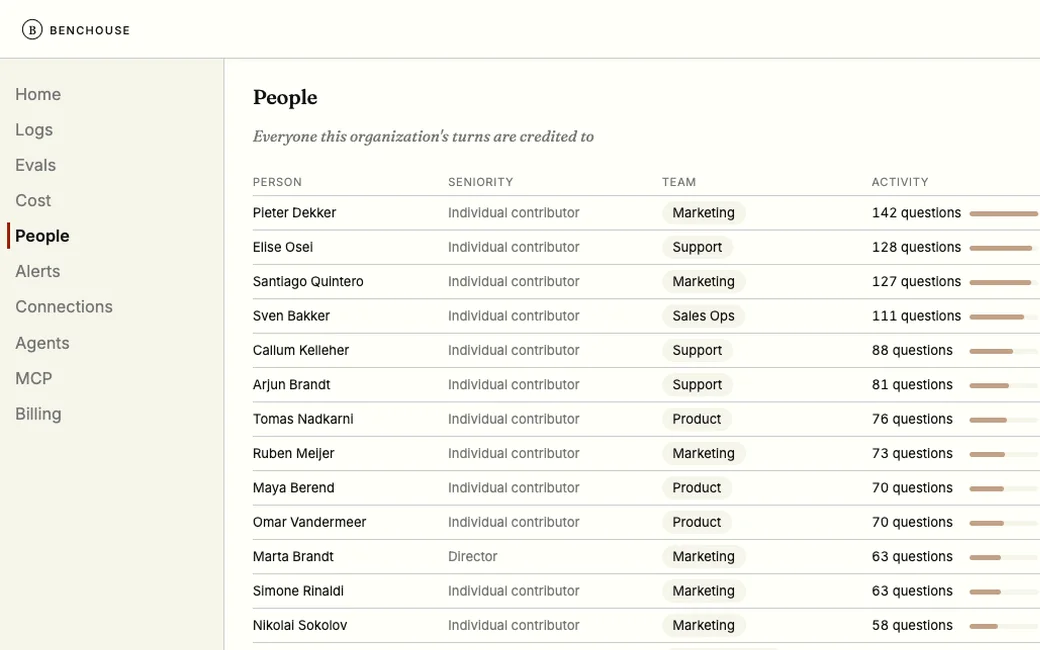Click "88 questions" activity value

(x=912, y=350)
